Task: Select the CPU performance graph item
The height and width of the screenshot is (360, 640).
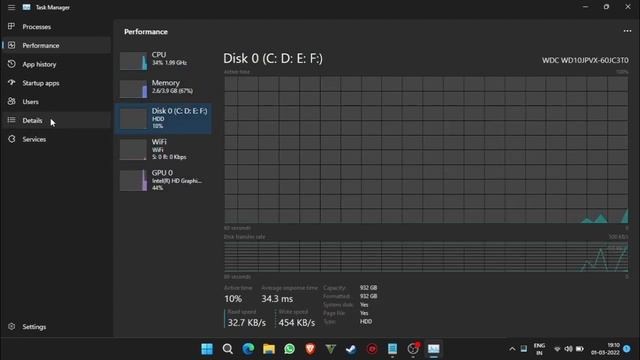Action: (164, 60)
